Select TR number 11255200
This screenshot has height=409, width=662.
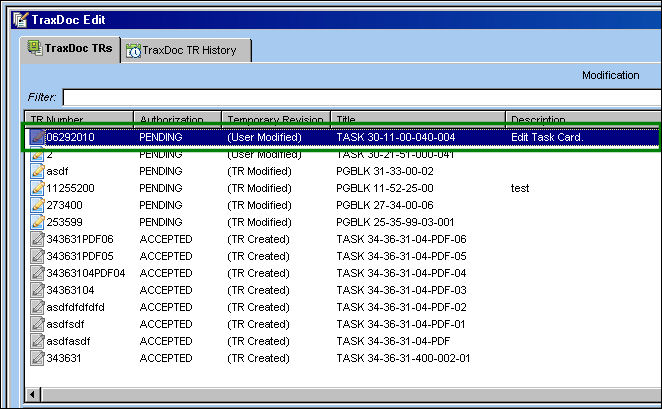click(71, 188)
